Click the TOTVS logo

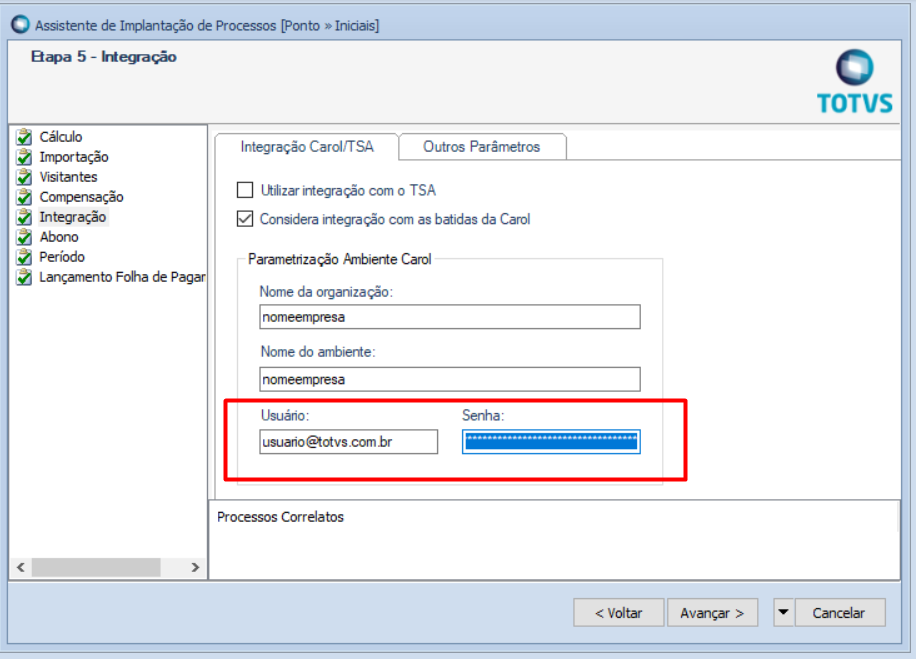(x=855, y=82)
